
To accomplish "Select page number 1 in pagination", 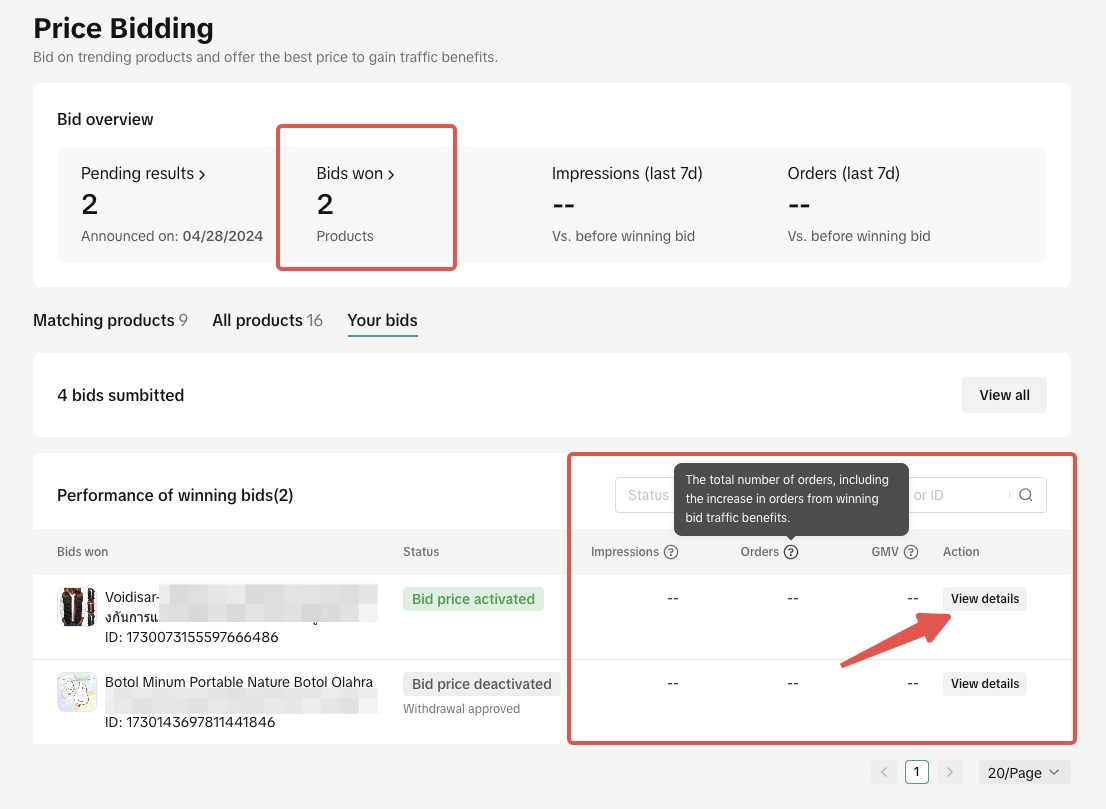I will 917,772.
